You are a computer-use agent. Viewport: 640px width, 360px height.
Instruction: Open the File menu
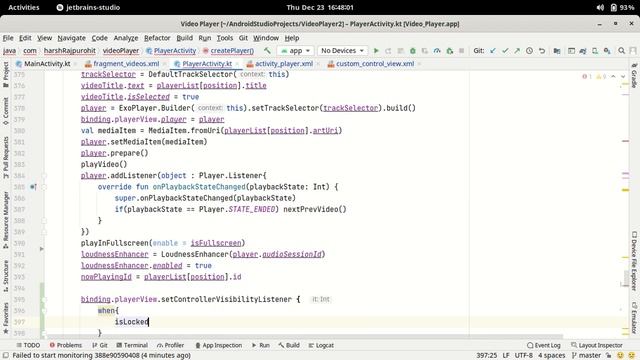8,38
